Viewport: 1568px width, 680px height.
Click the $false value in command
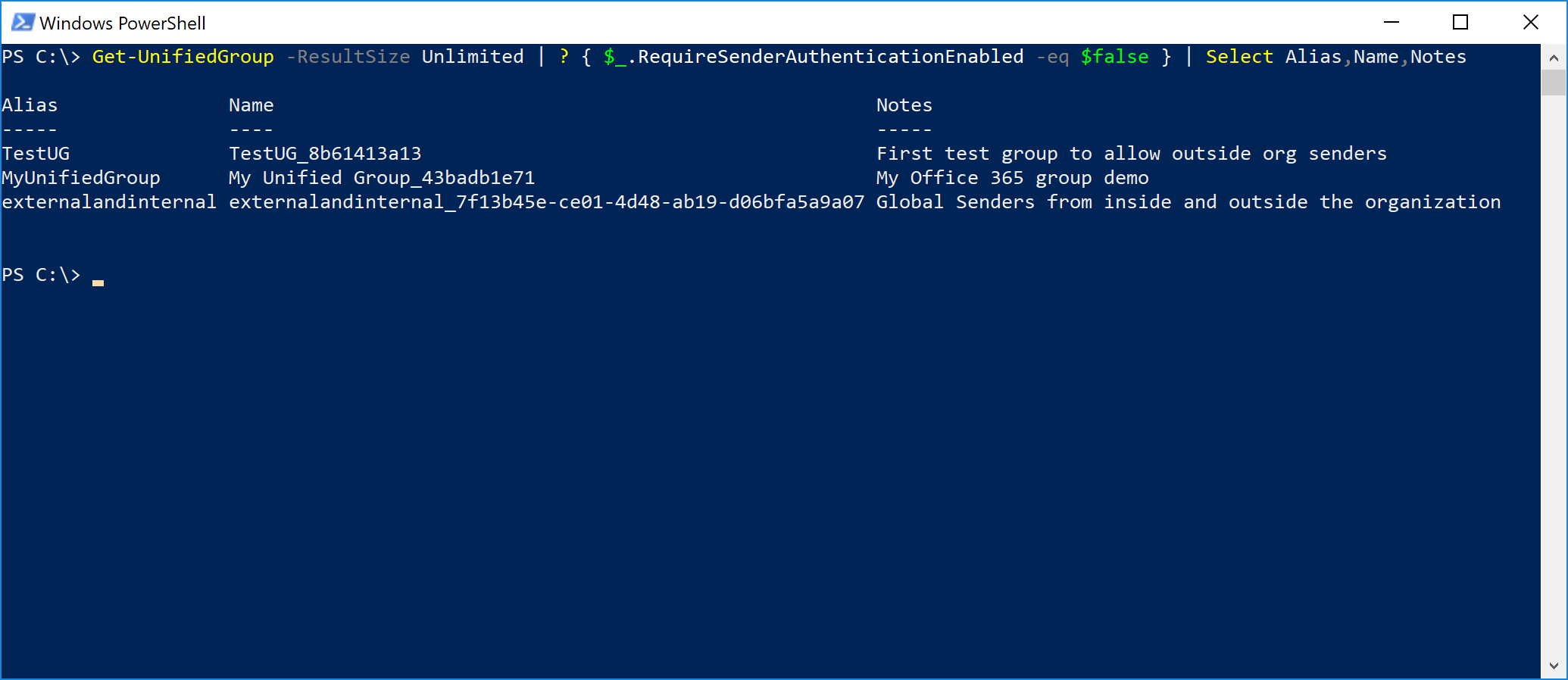click(1114, 57)
